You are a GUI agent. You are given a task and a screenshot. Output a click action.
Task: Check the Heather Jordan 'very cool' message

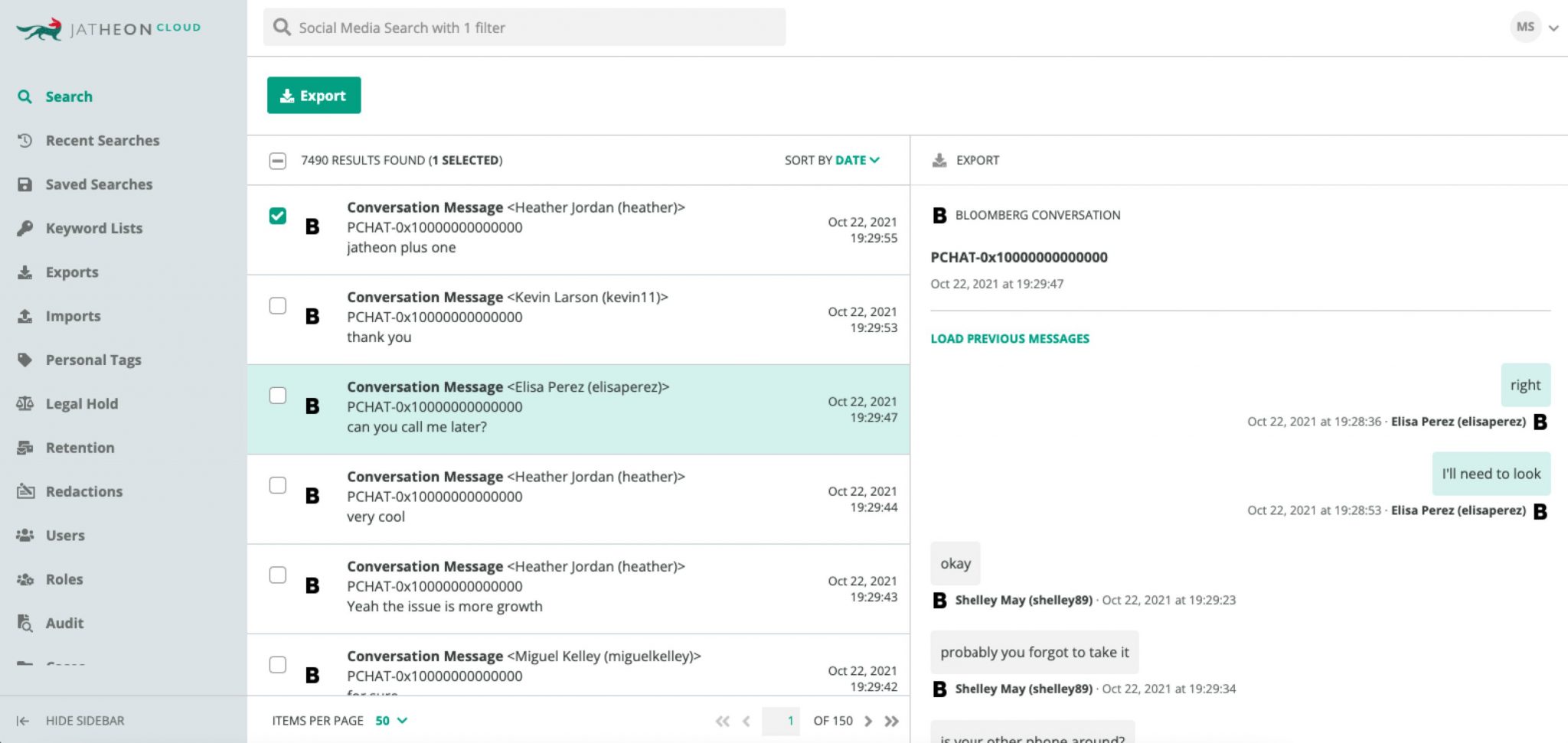pos(278,485)
